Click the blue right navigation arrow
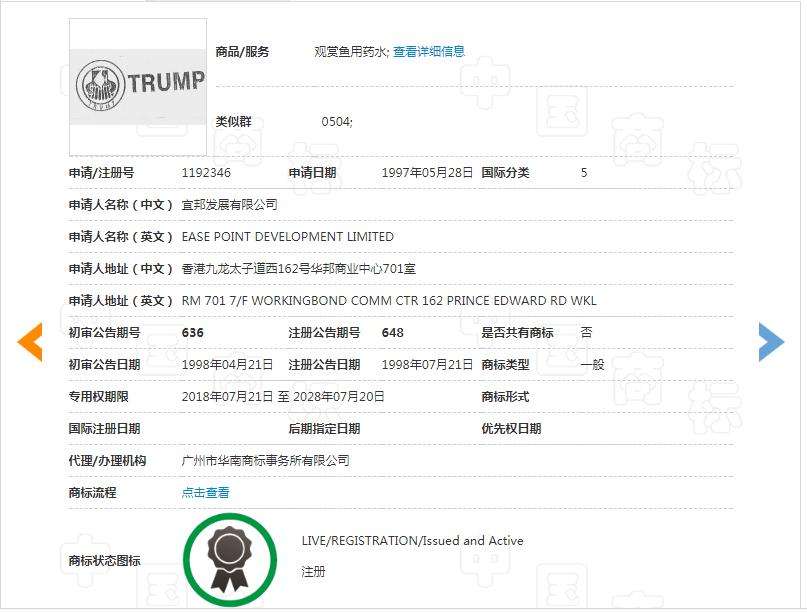This screenshot has width=807, height=612. click(772, 341)
